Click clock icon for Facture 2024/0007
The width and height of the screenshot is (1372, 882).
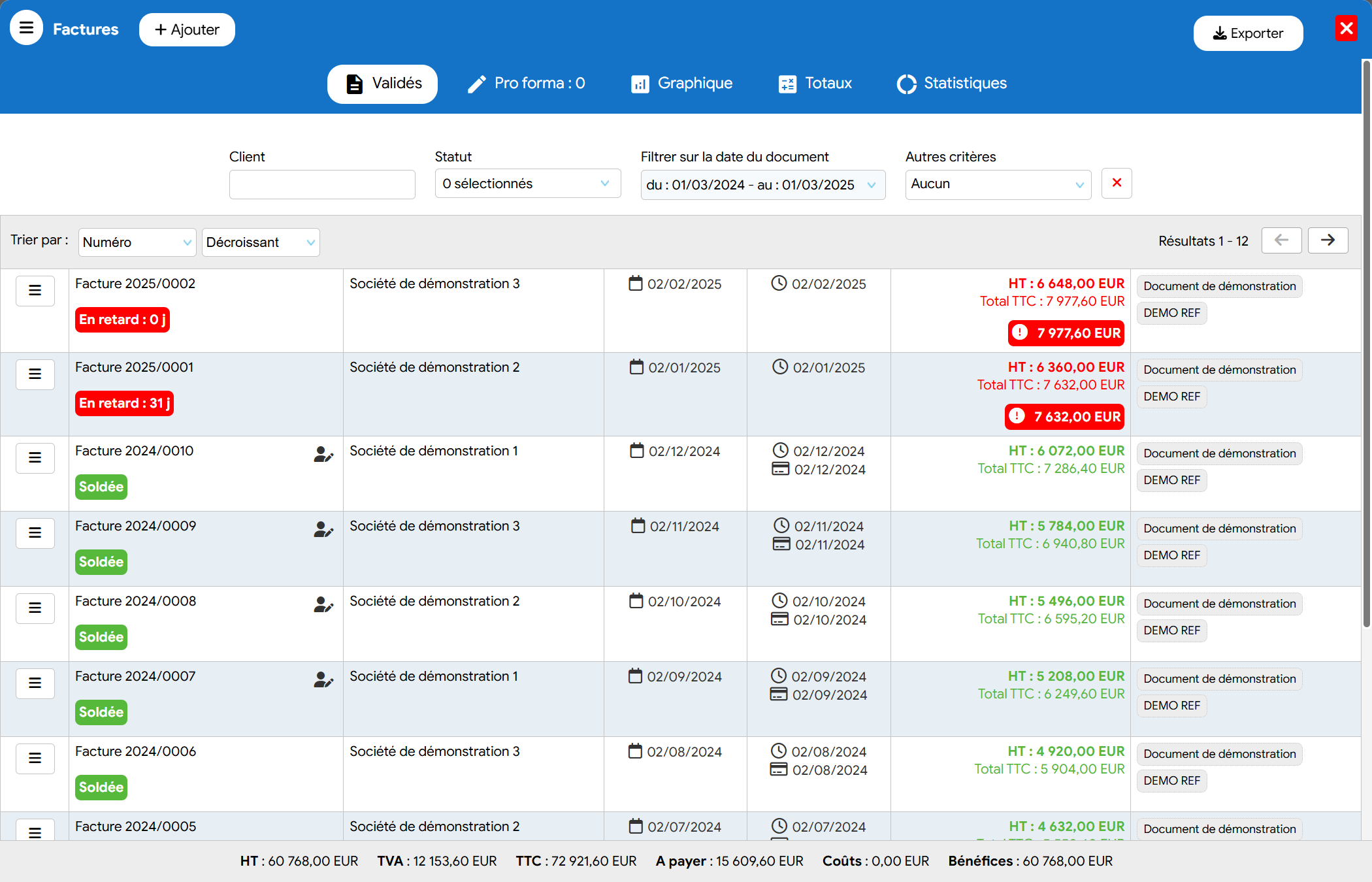[779, 676]
